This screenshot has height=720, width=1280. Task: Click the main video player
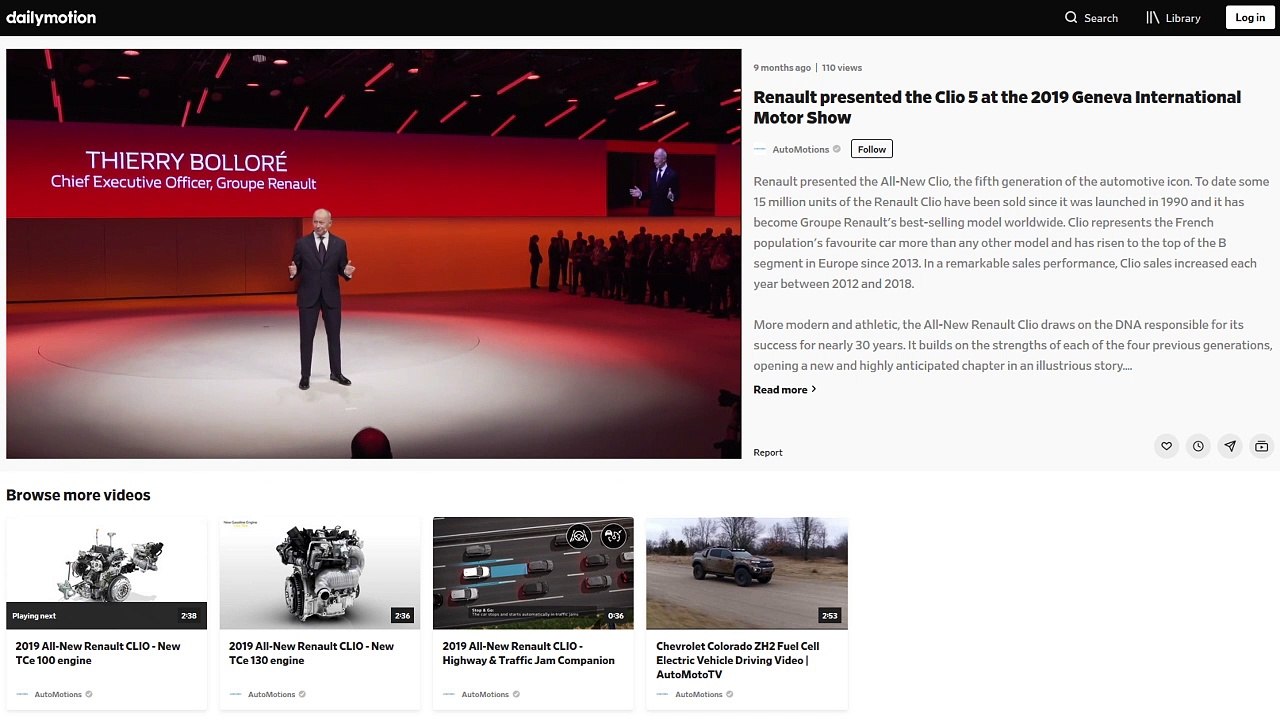point(374,254)
